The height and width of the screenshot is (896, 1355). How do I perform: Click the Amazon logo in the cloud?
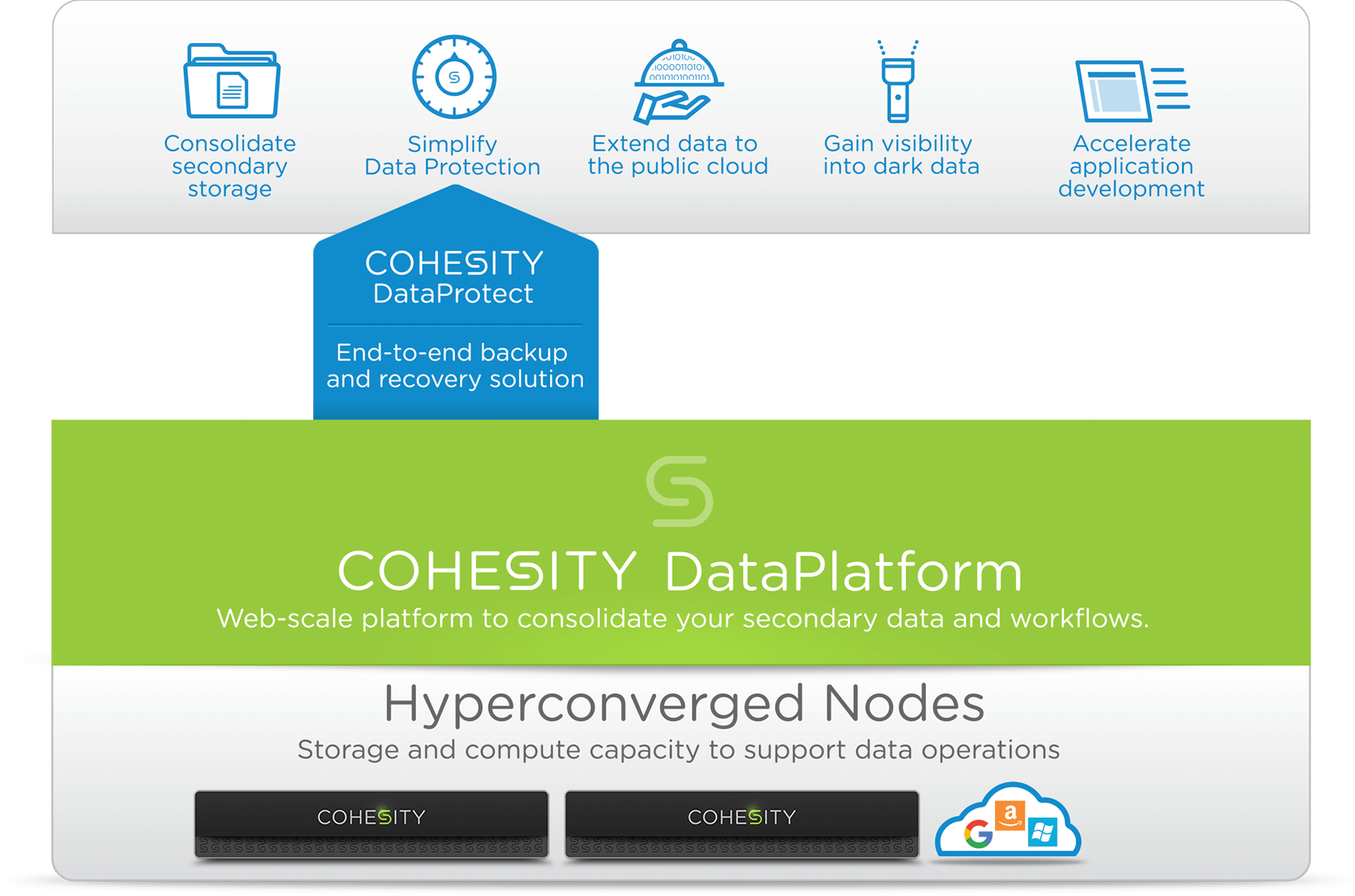(x=1010, y=815)
